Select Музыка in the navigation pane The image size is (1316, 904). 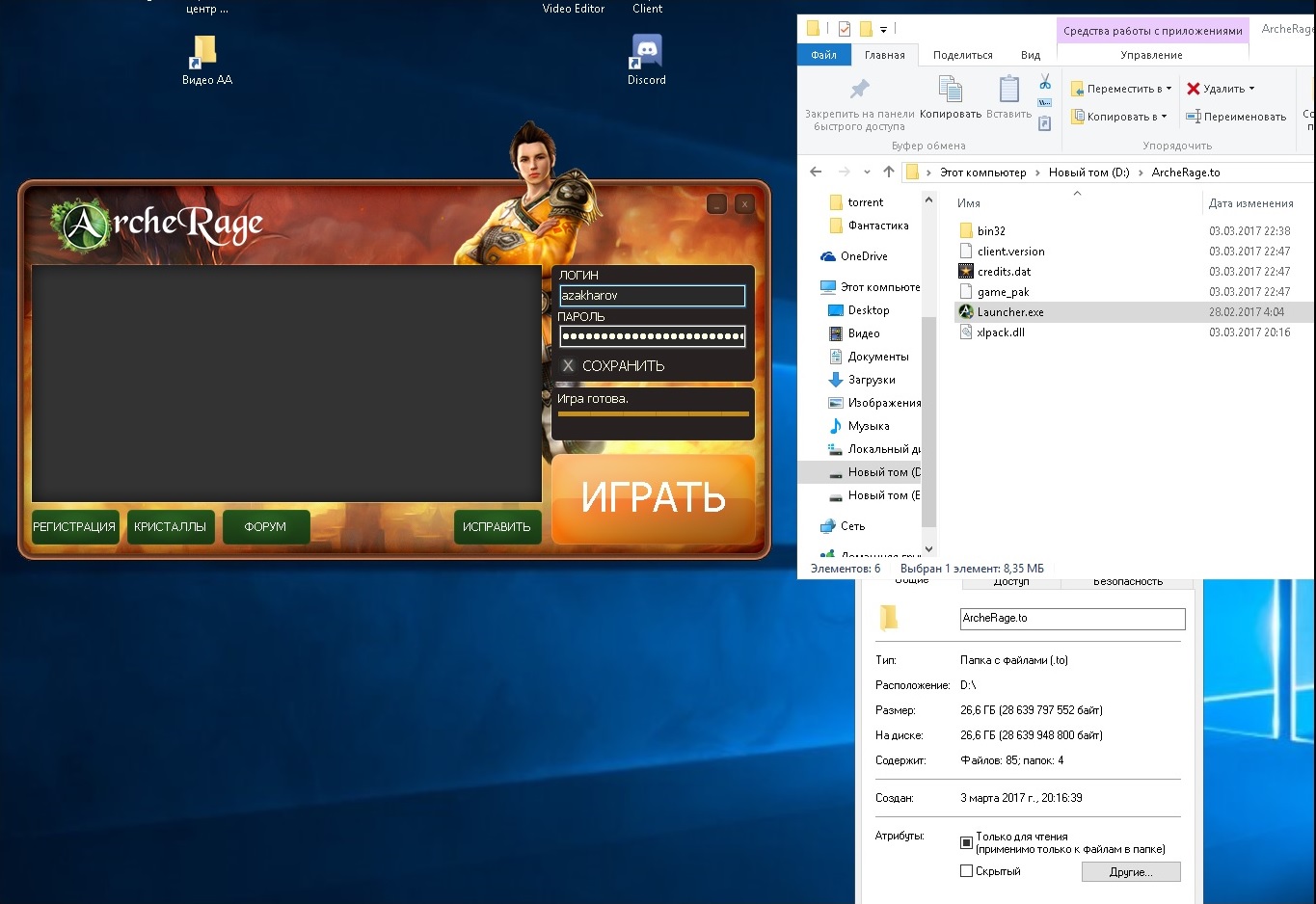point(869,426)
